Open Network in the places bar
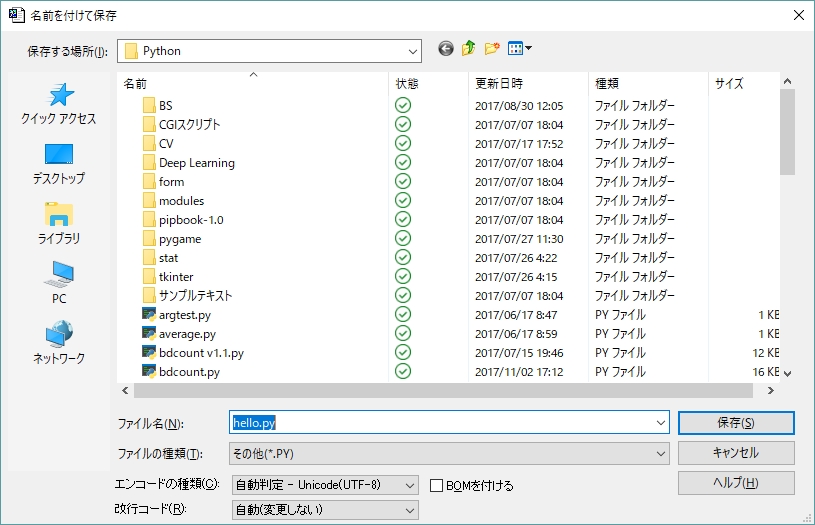Screen dimensions: 815x525 click(x=59, y=344)
